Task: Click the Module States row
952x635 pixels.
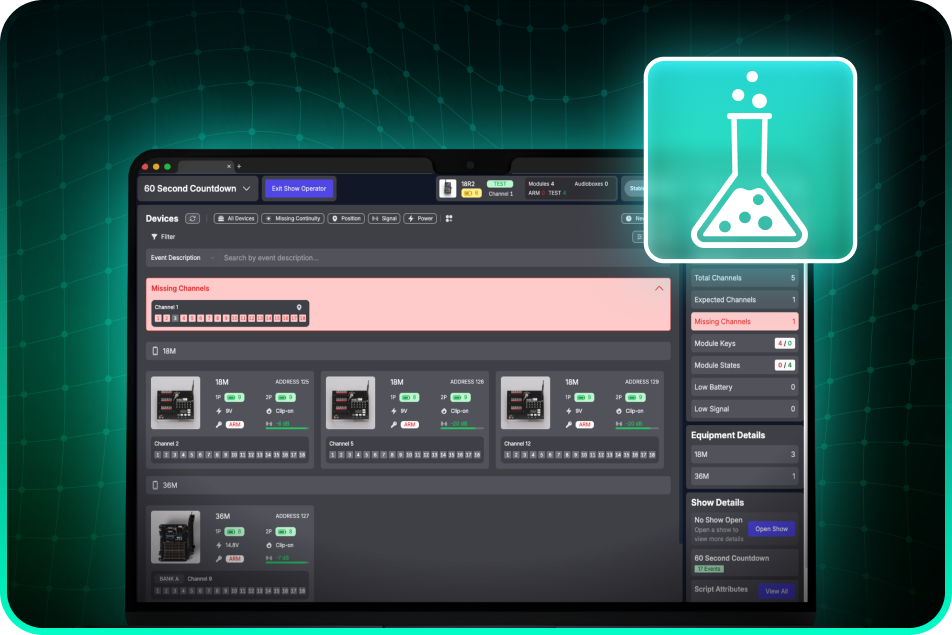Action: 744,365
